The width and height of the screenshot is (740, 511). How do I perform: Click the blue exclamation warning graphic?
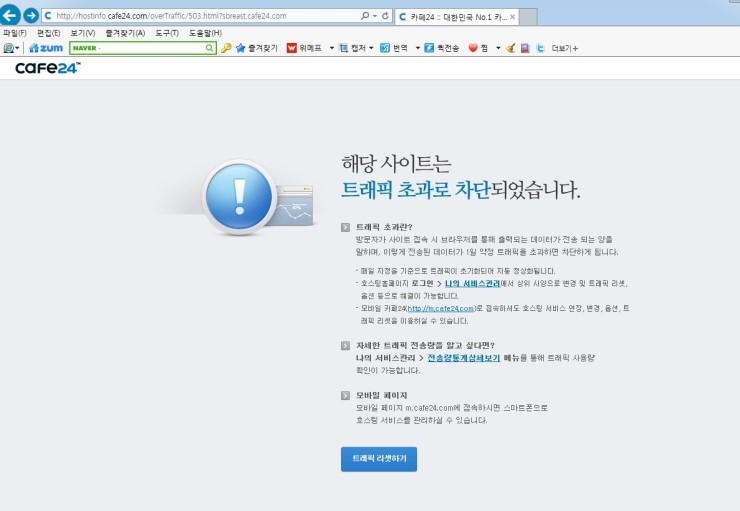point(239,197)
